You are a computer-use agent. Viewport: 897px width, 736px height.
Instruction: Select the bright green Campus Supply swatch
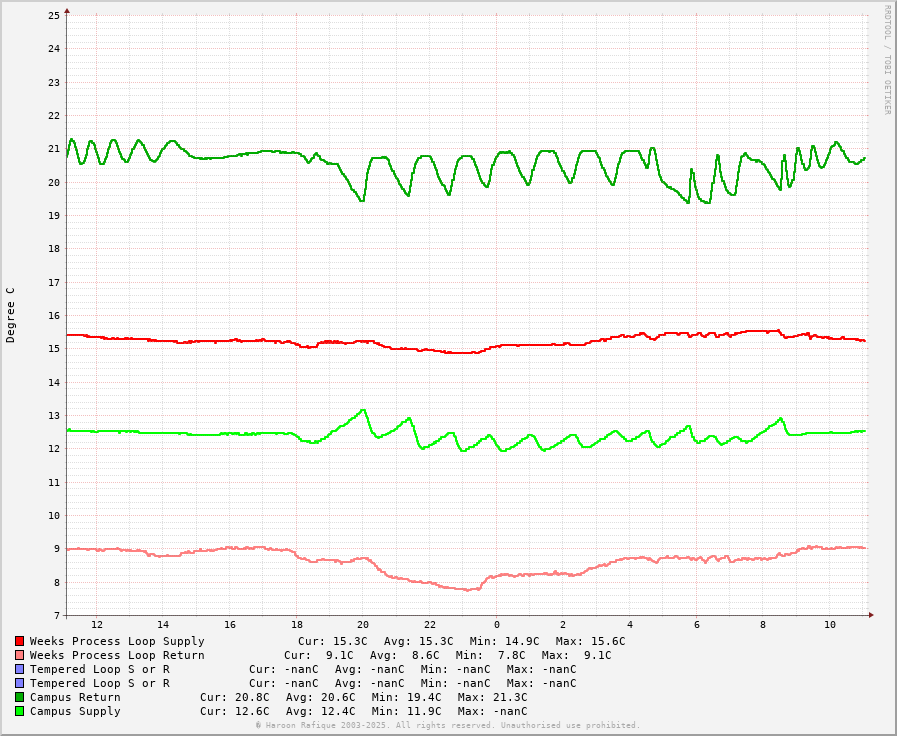pyautogui.click(x=19, y=711)
